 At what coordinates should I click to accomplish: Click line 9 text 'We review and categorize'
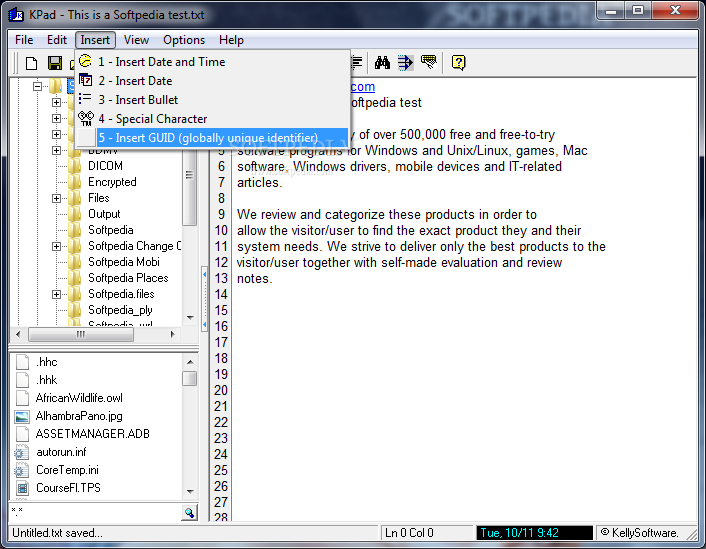(x=311, y=214)
